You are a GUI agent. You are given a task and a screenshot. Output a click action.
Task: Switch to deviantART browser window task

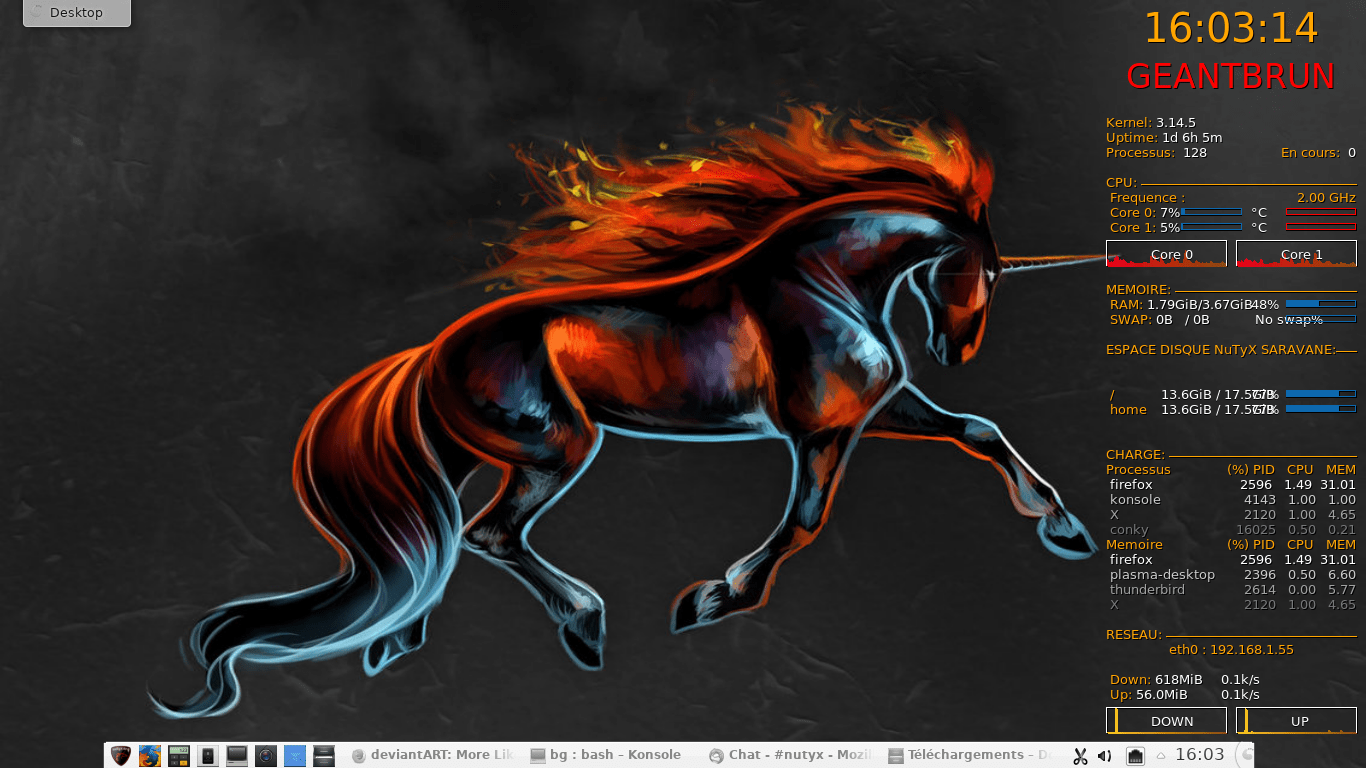click(x=434, y=755)
